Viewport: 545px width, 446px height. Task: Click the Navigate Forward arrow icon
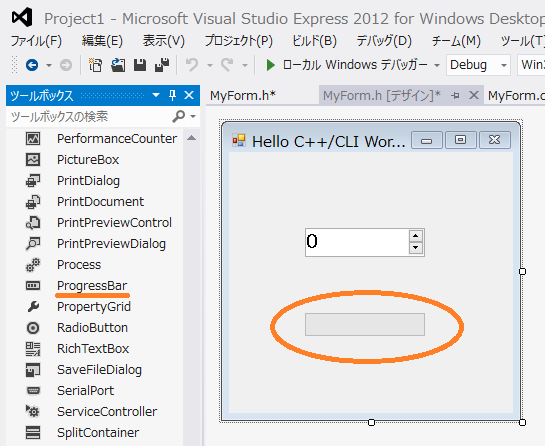[66, 65]
